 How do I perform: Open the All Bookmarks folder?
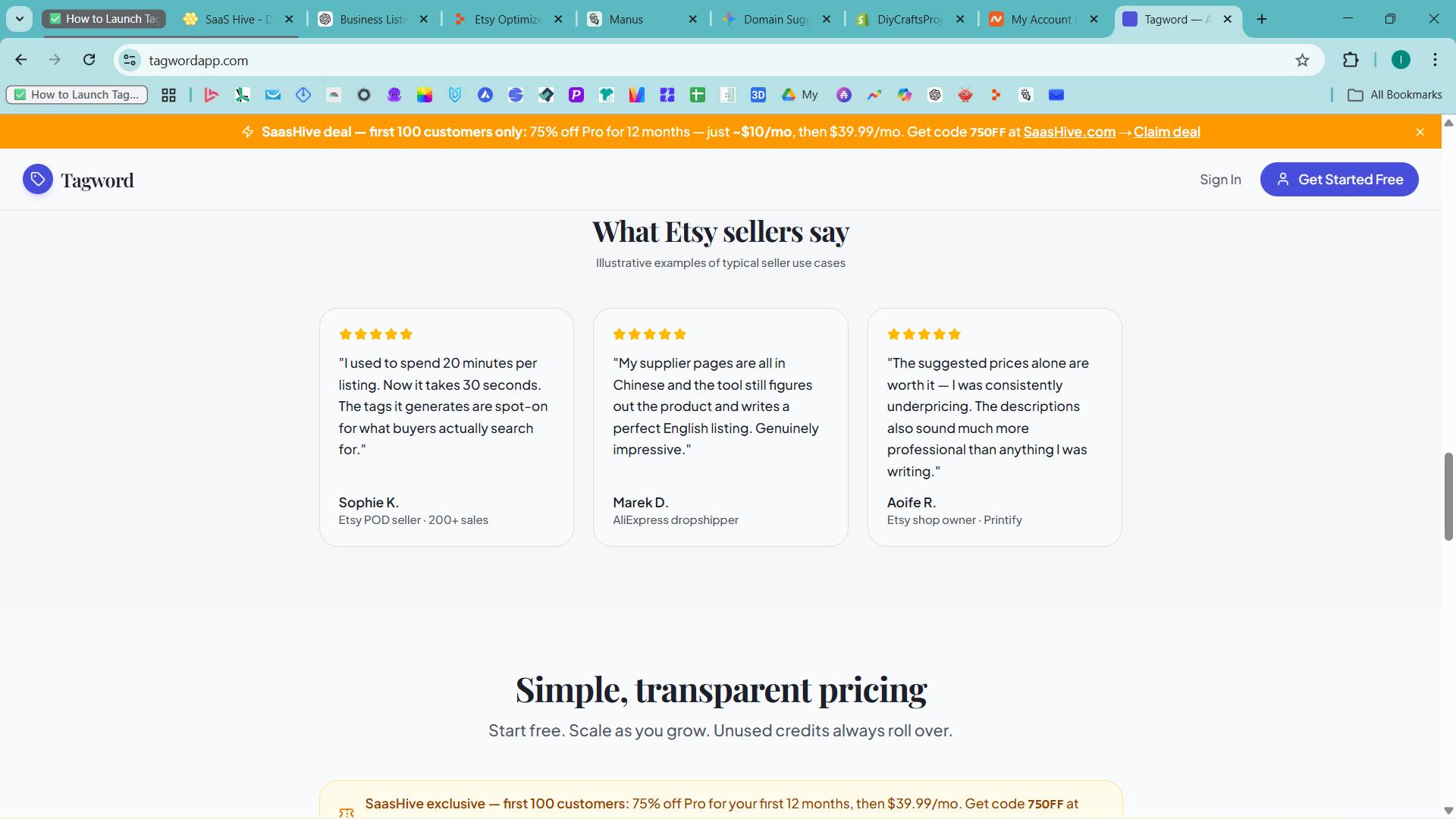(1395, 95)
